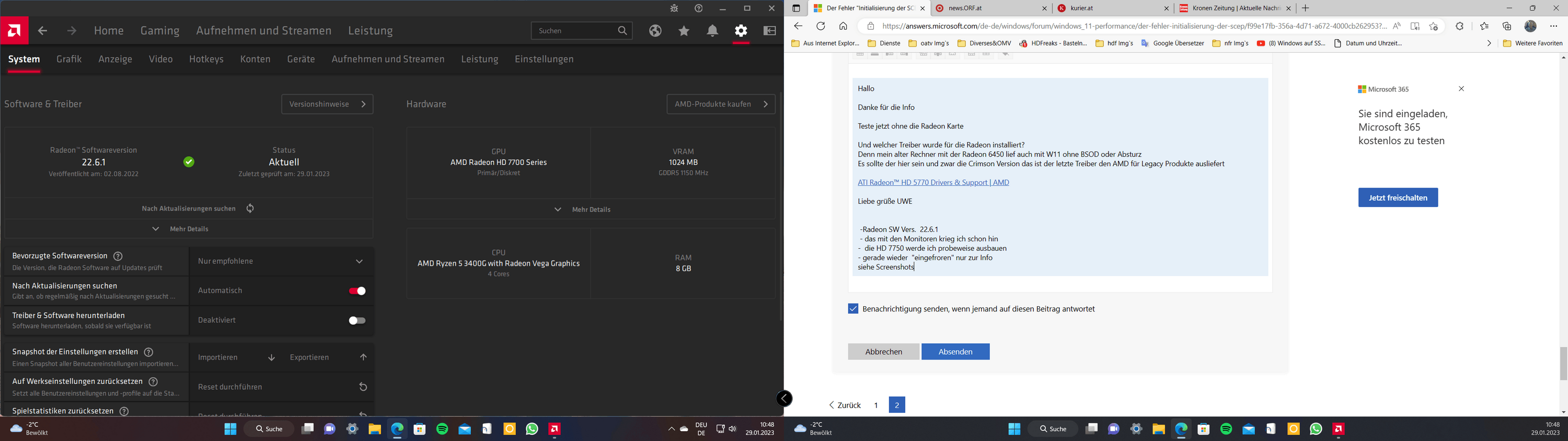Open Edge tab actions menu icon

tap(796, 8)
